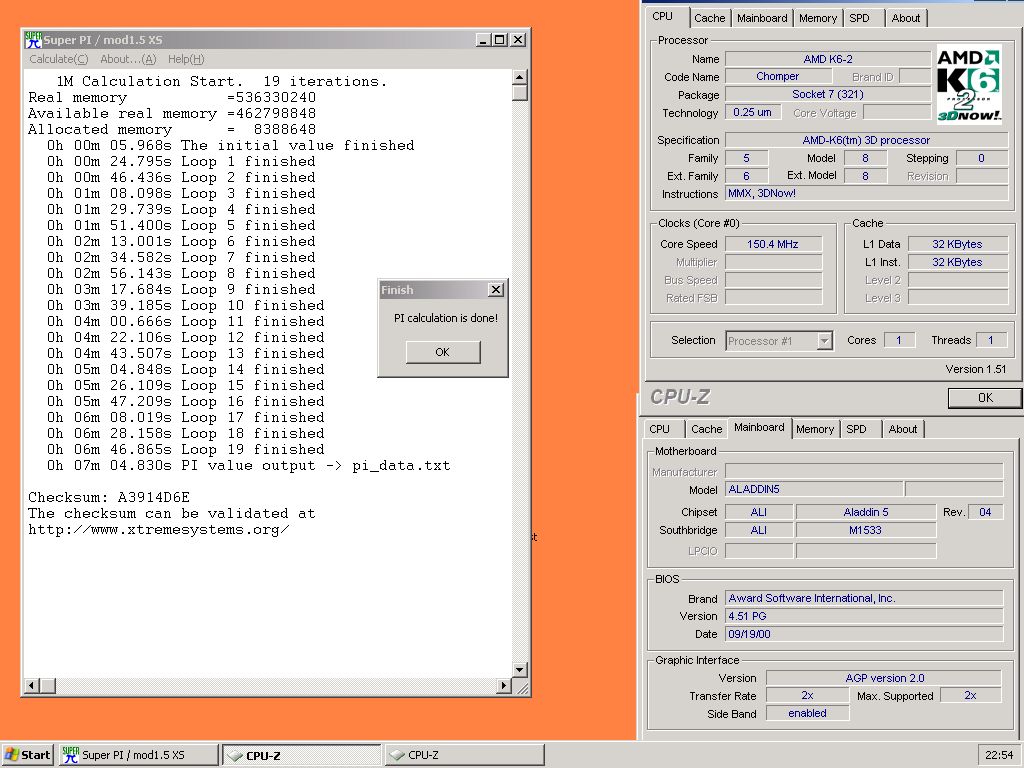Click the horizontal scrollbar thumb in Super PI
Screen dimensions: 1024x768
tap(48, 686)
